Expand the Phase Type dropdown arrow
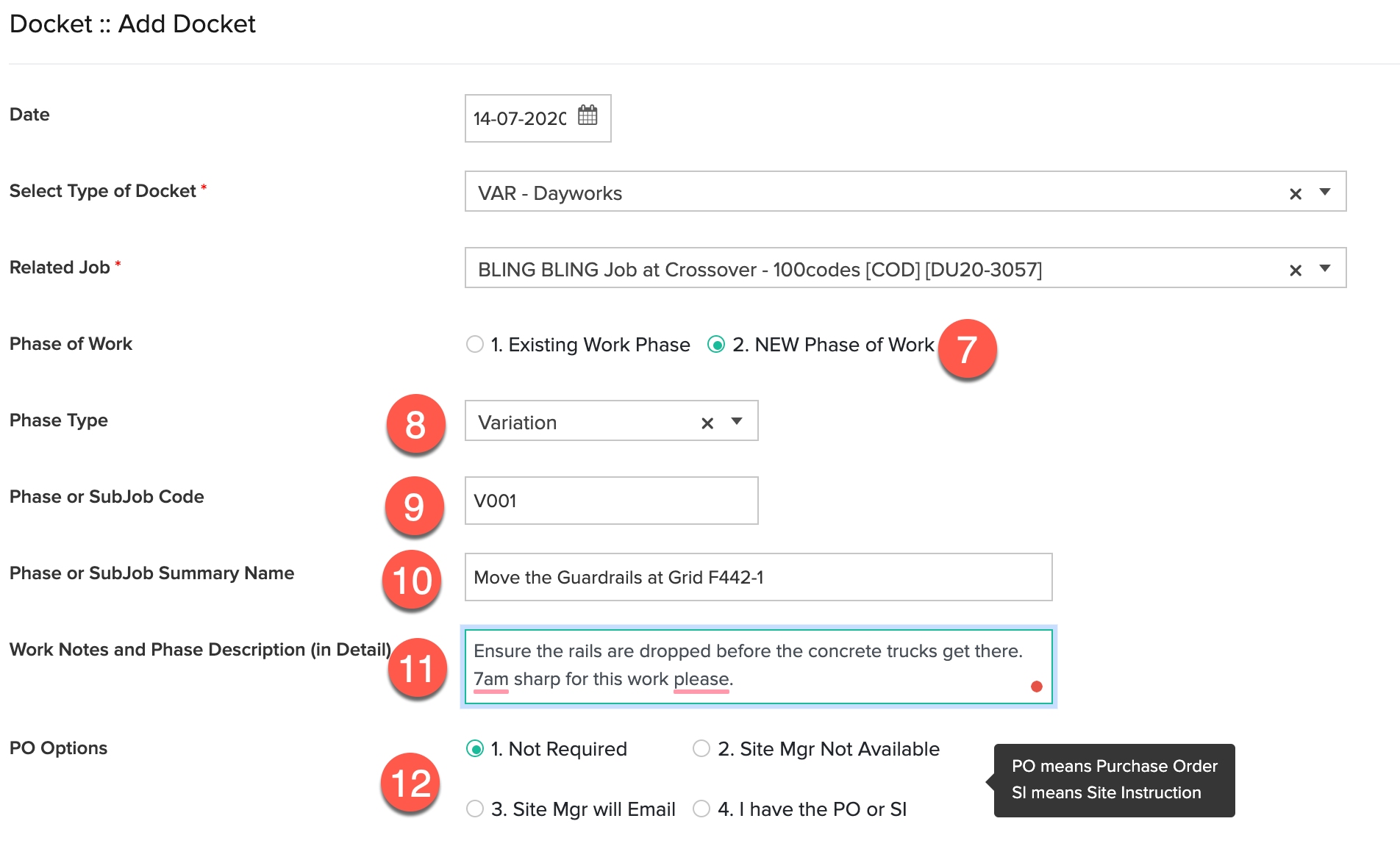 [737, 421]
